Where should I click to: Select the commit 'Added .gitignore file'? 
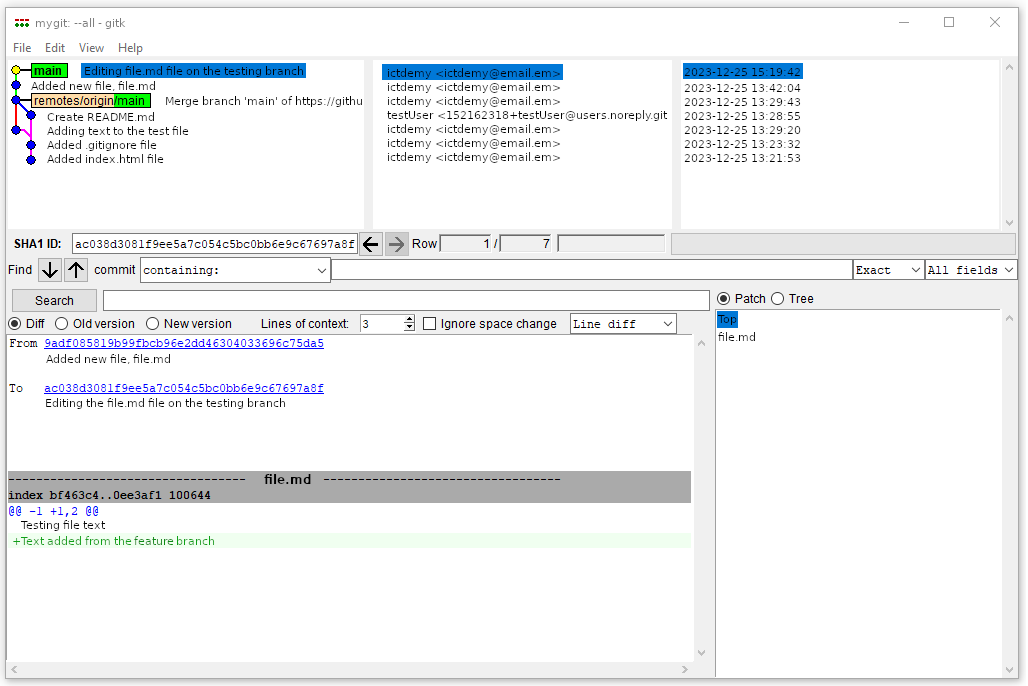point(100,144)
